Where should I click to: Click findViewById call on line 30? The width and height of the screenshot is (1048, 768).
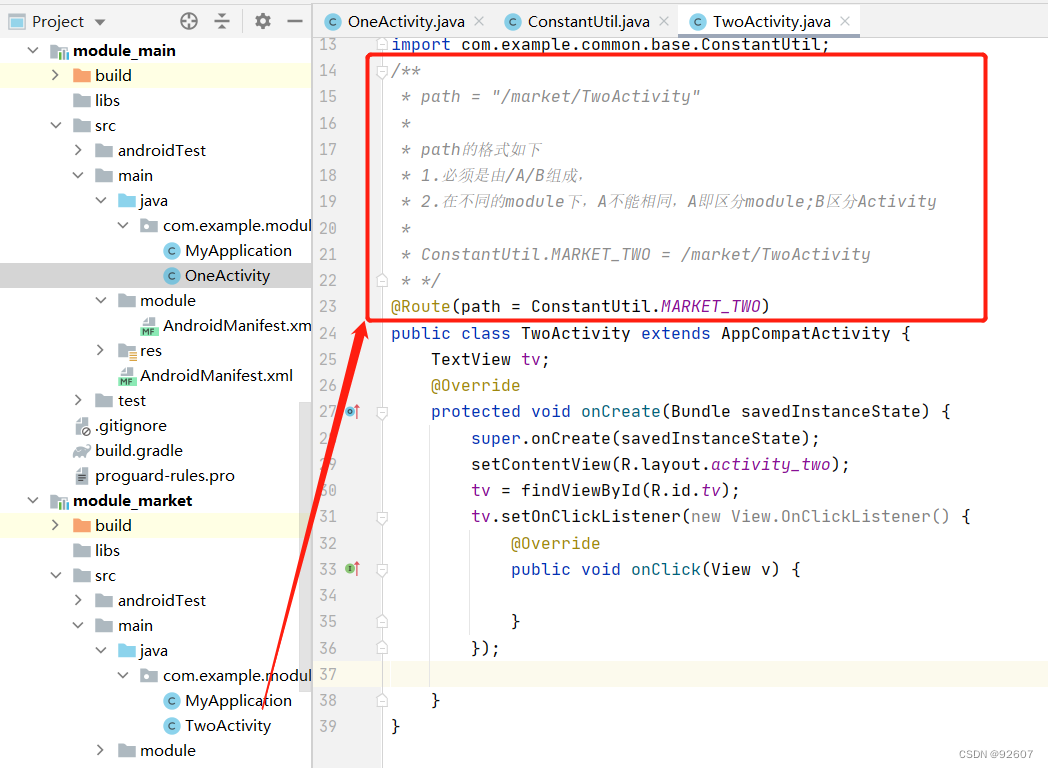pos(581,490)
